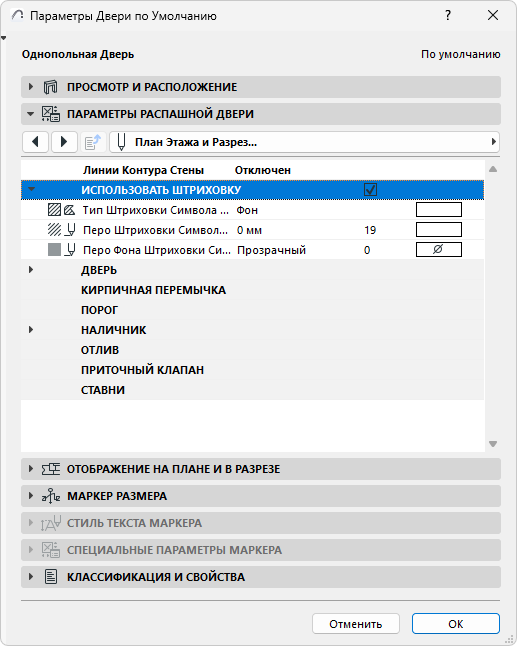The image size is (517, 646).
Task: Open fill type swatch for 'Фон'
Action: [439, 210]
